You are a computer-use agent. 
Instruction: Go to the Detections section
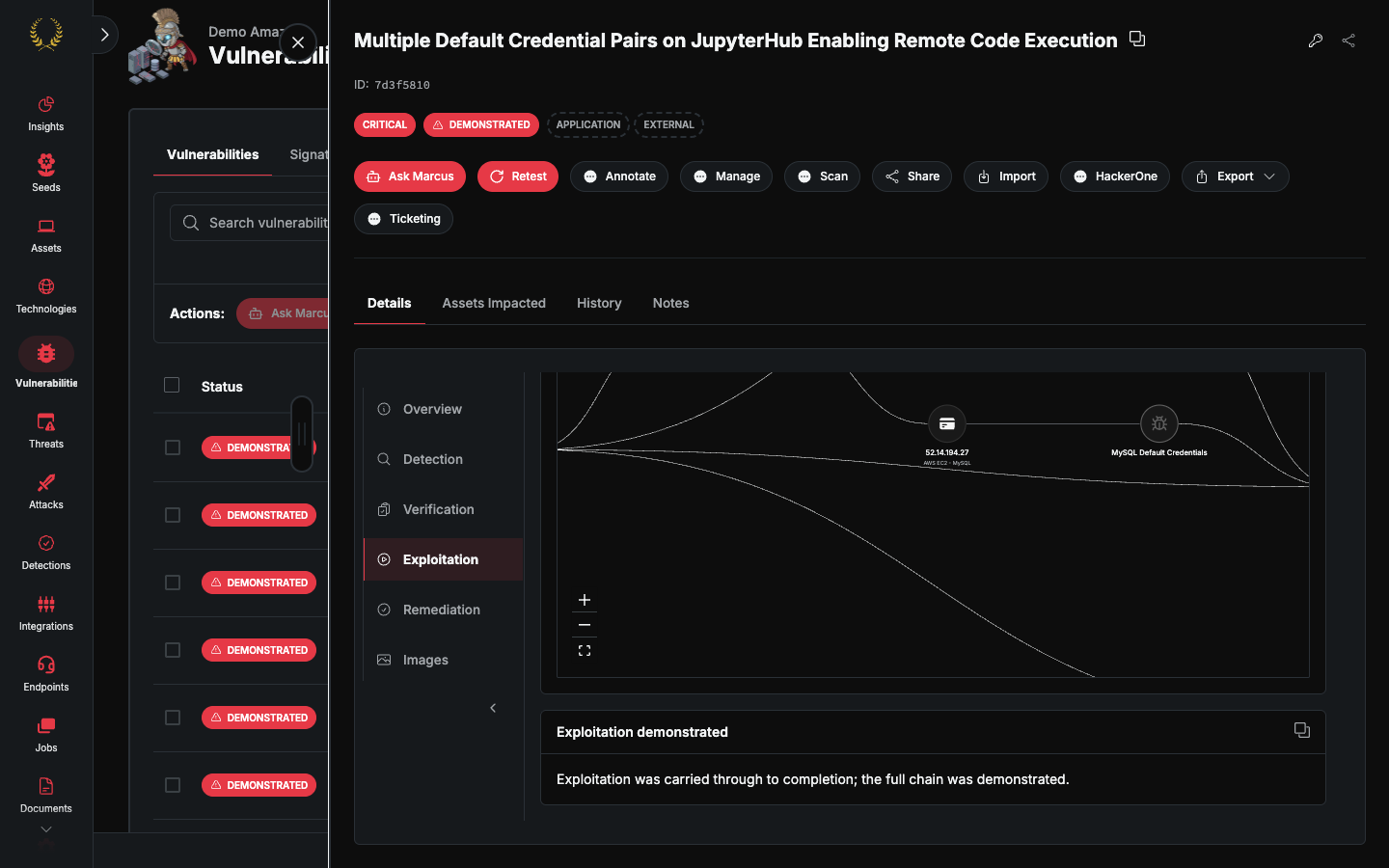[45, 553]
